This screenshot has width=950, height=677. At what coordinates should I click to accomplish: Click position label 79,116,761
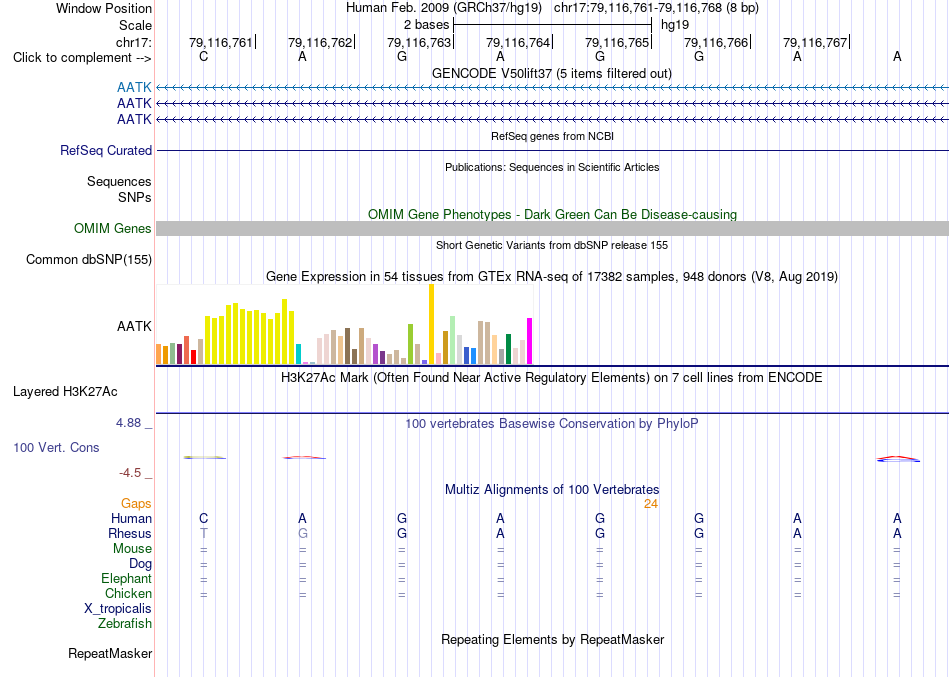[x=221, y=42]
